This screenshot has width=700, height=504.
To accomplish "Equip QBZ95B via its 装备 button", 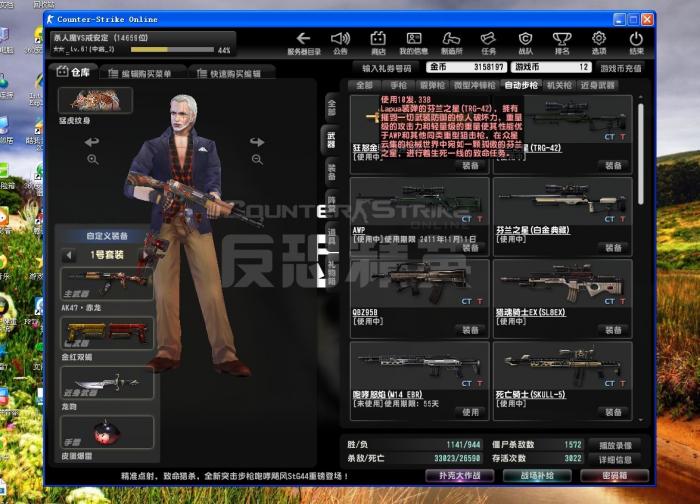I will 470,330.
